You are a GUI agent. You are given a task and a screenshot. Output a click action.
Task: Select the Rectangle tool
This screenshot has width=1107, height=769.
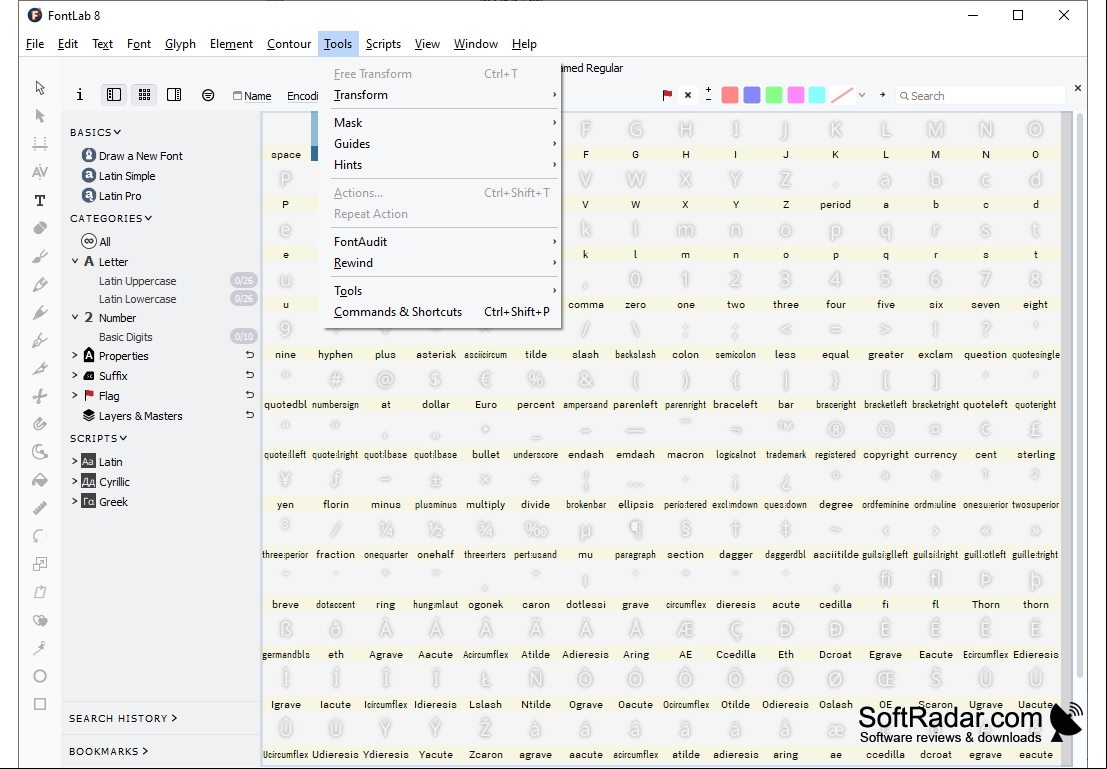point(40,704)
